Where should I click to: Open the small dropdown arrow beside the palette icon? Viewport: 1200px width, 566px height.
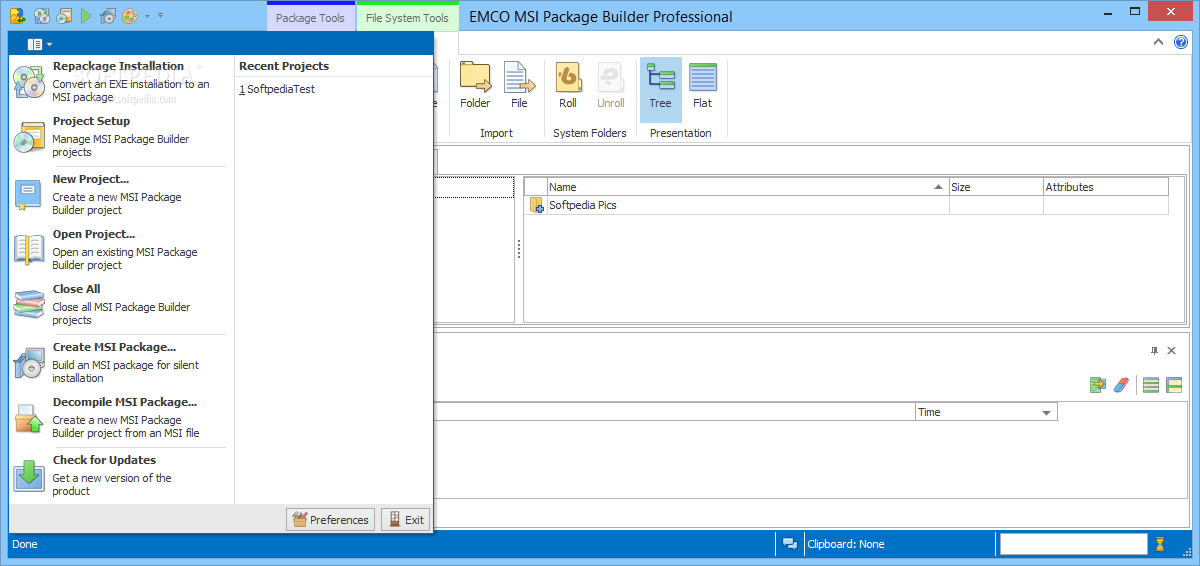click(x=148, y=16)
